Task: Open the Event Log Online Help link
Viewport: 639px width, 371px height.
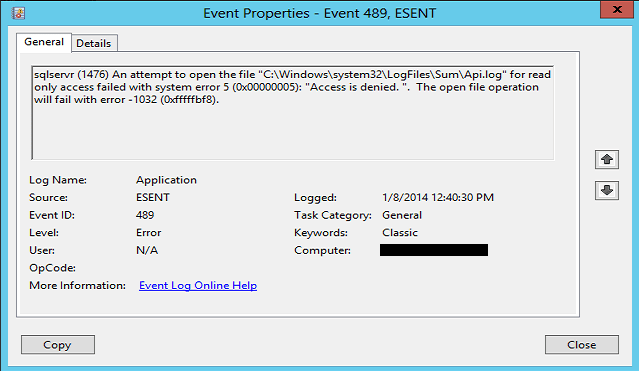Action: (x=198, y=285)
